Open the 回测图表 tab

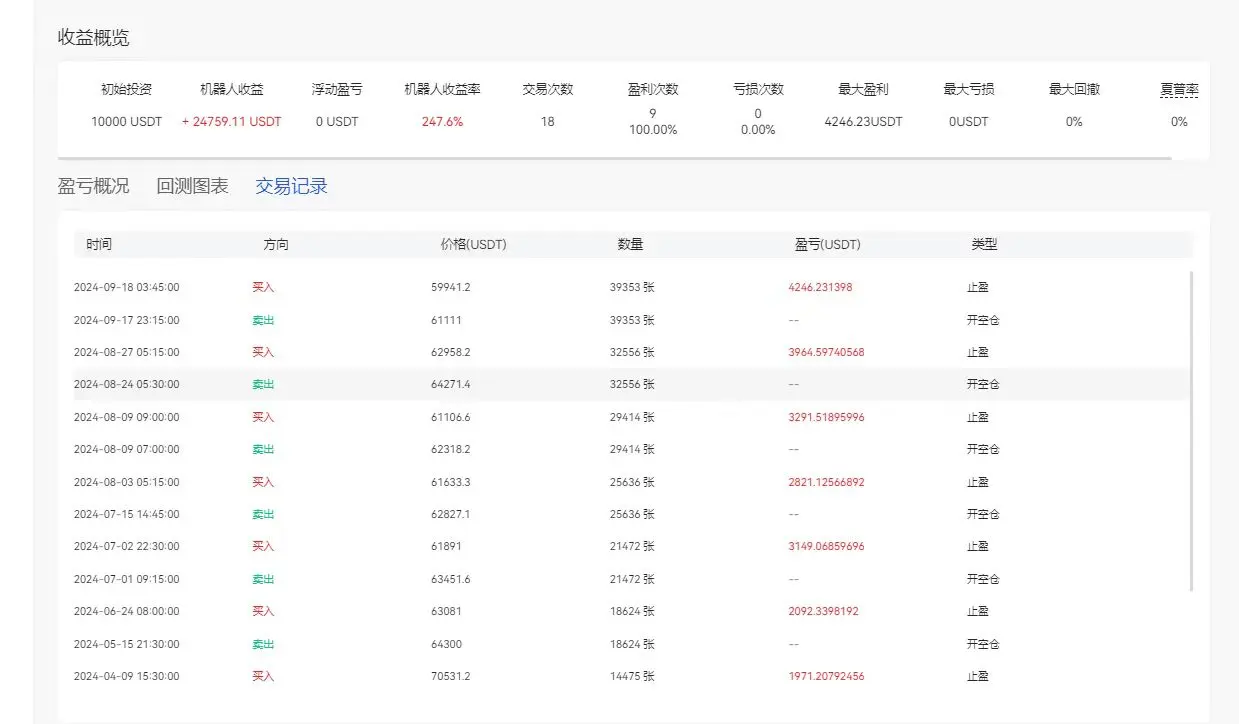click(192, 186)
